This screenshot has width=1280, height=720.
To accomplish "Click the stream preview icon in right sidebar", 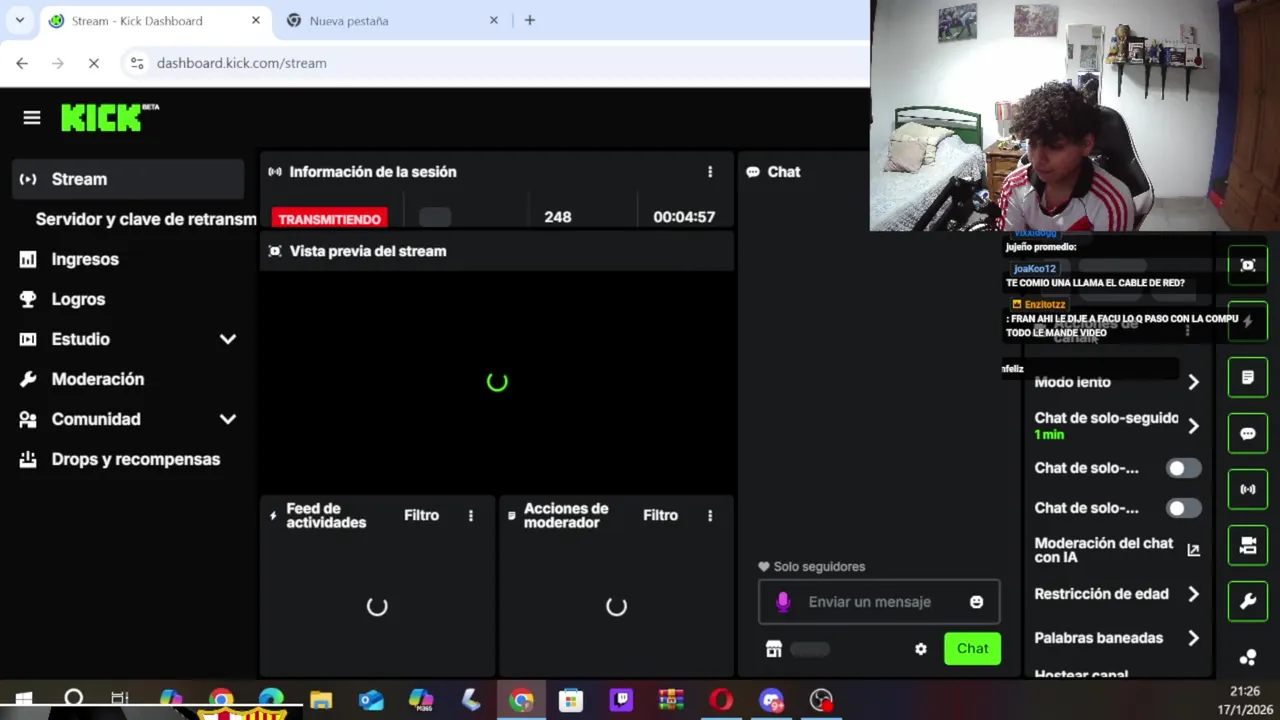I will (x=1248, y=265).
